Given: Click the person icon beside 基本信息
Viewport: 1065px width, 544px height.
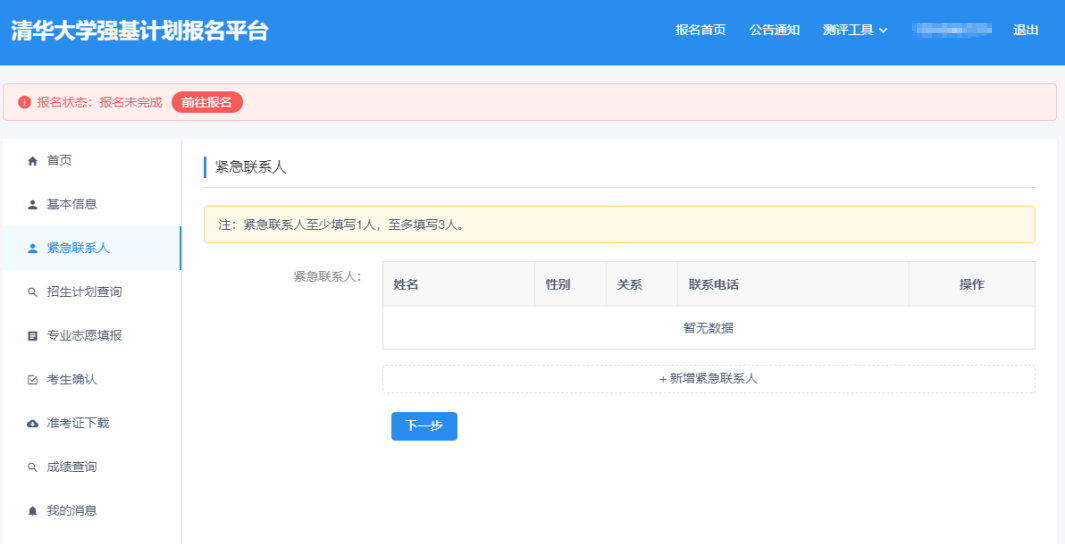Looking at the screenshot, I should tap(32, 205).
